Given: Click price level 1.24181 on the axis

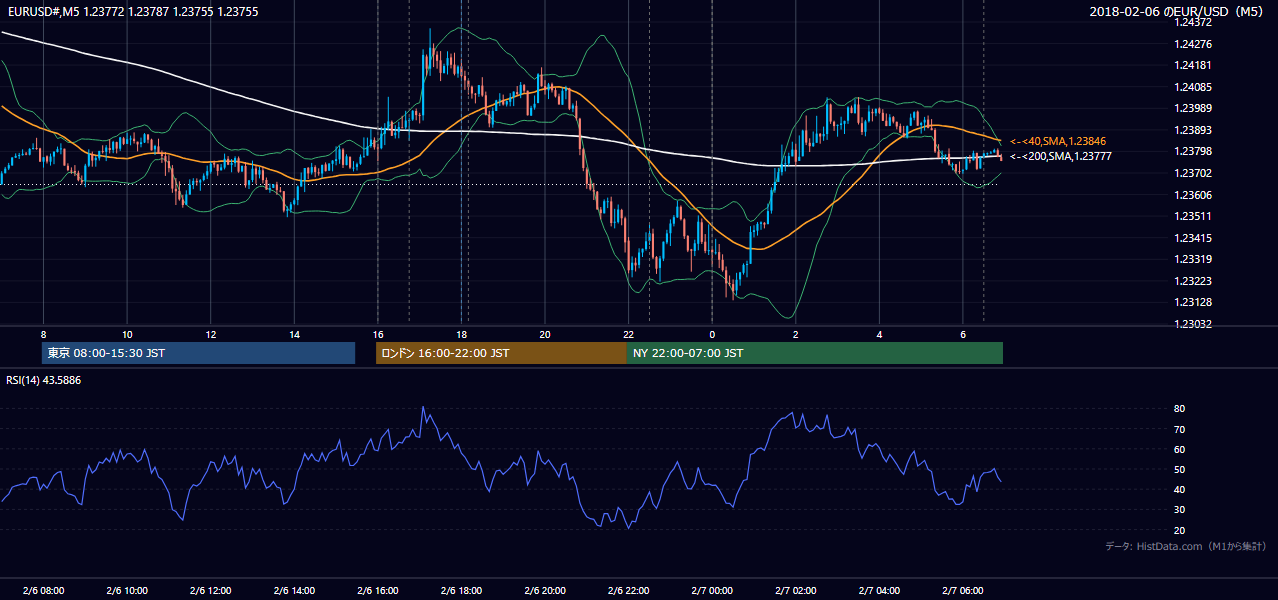Looking at the screenshot, I should pos(1195,65).
